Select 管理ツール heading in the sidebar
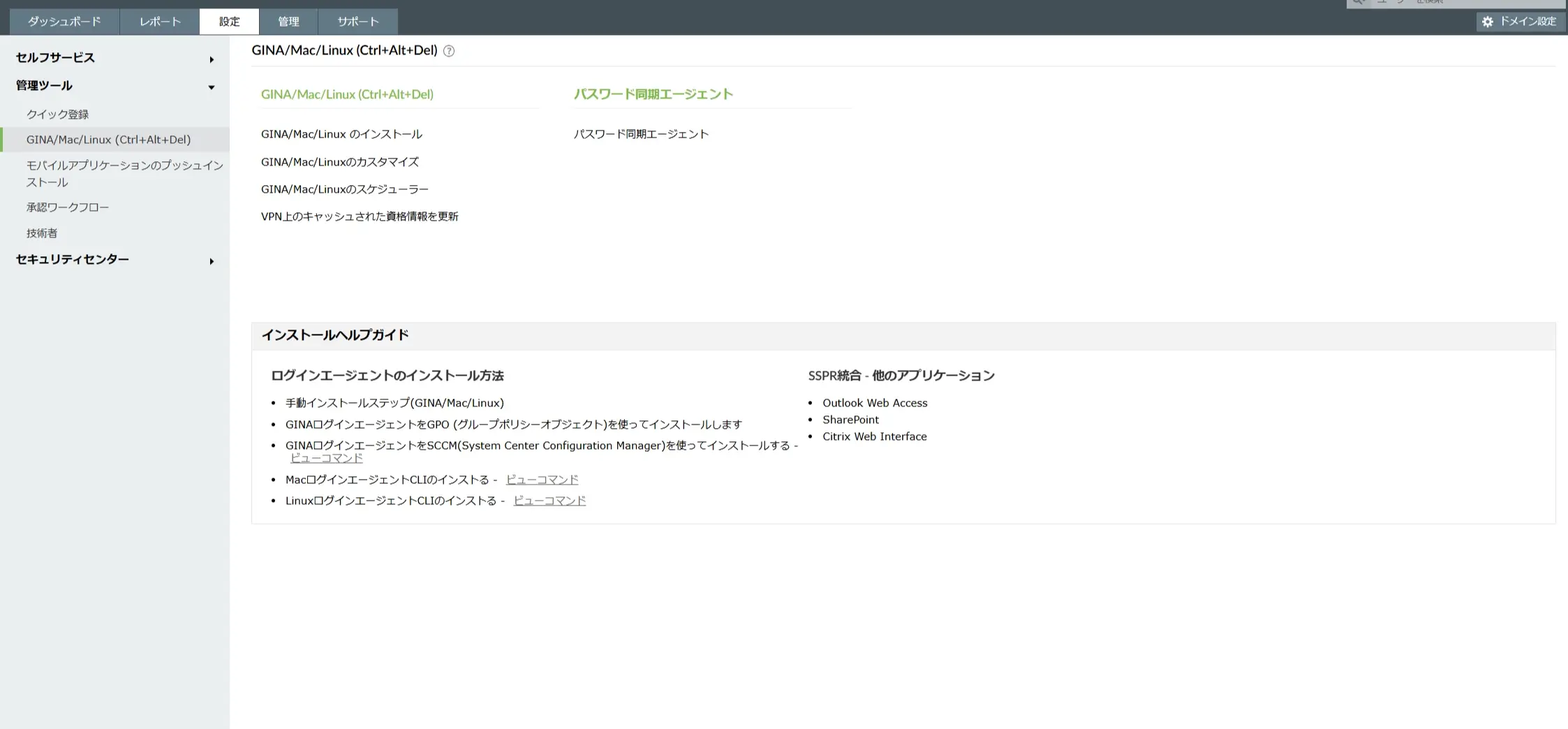1568x729 pixels. 44,86
